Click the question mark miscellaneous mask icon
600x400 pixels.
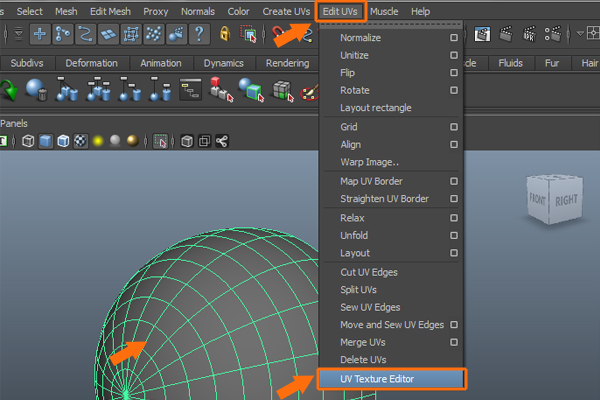(199, 34)
